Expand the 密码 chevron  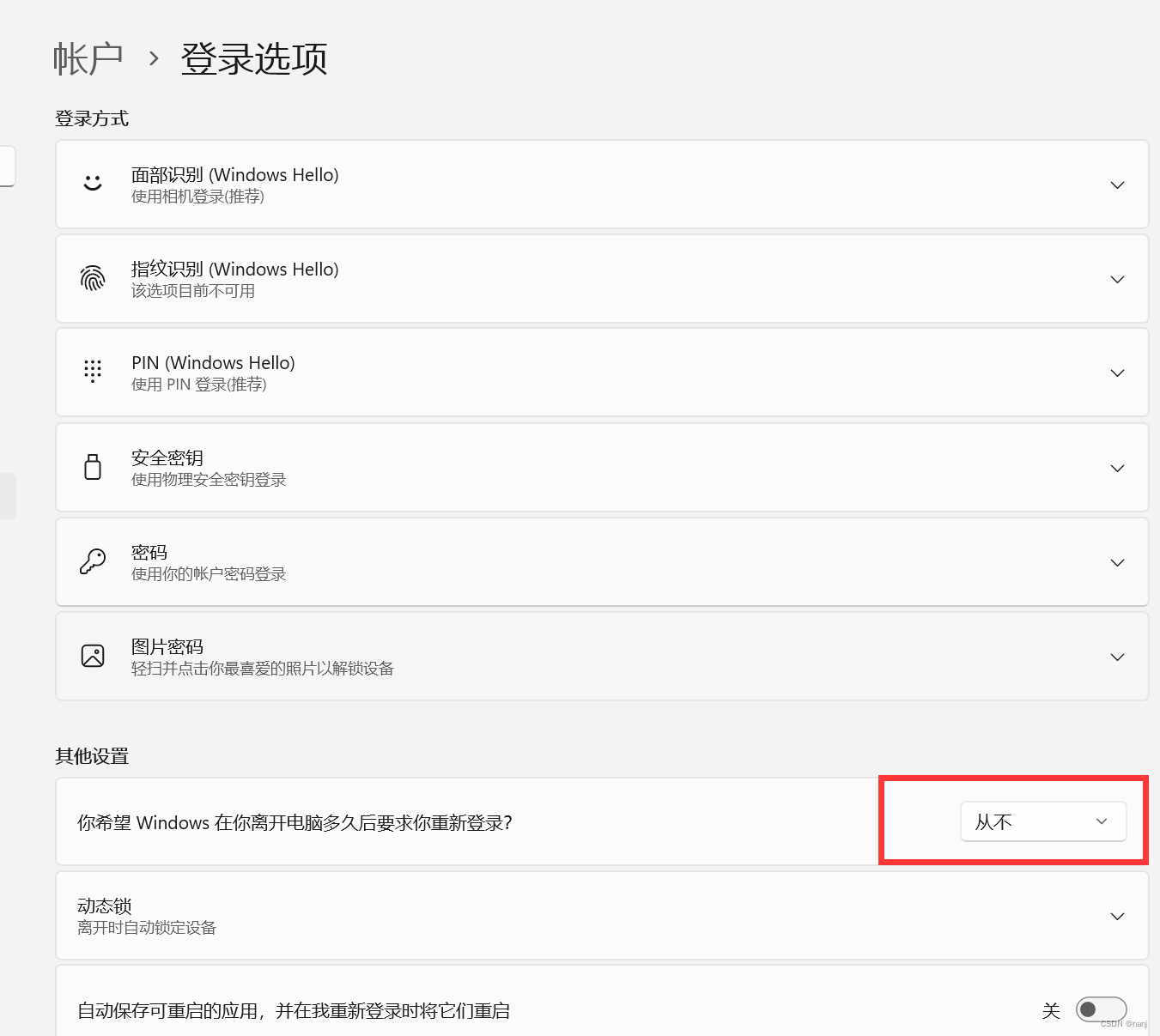pyautogui.click(x=1117, y=562)
